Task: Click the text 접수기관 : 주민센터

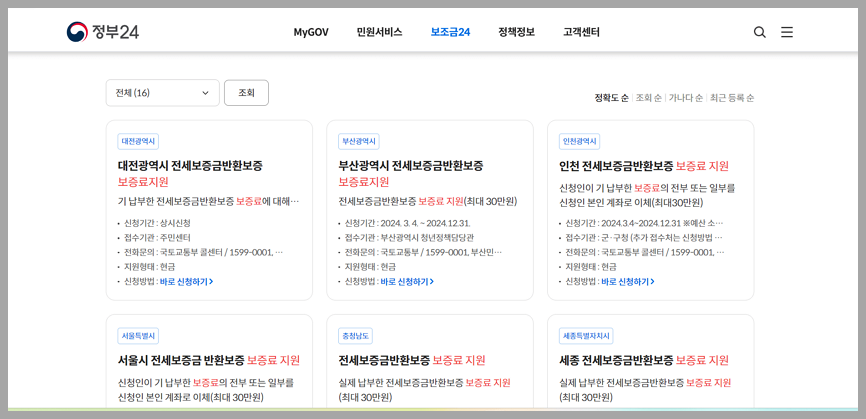Action: pos(157,238)
